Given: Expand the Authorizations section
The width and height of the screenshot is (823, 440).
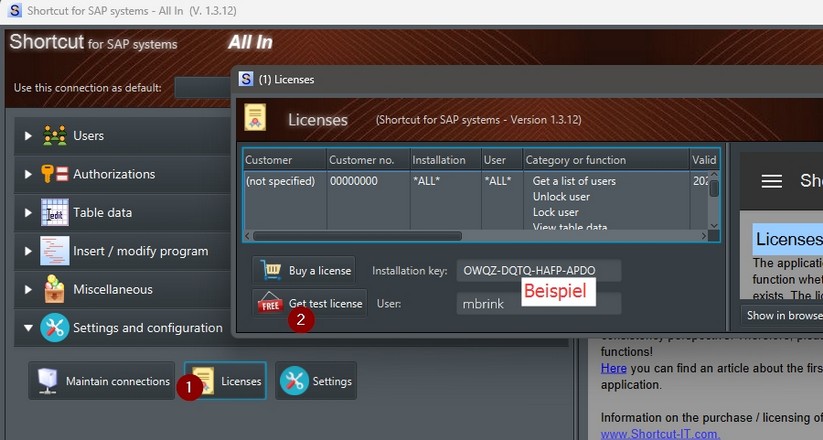Looking at the screenshot, I should coord(28,174).
